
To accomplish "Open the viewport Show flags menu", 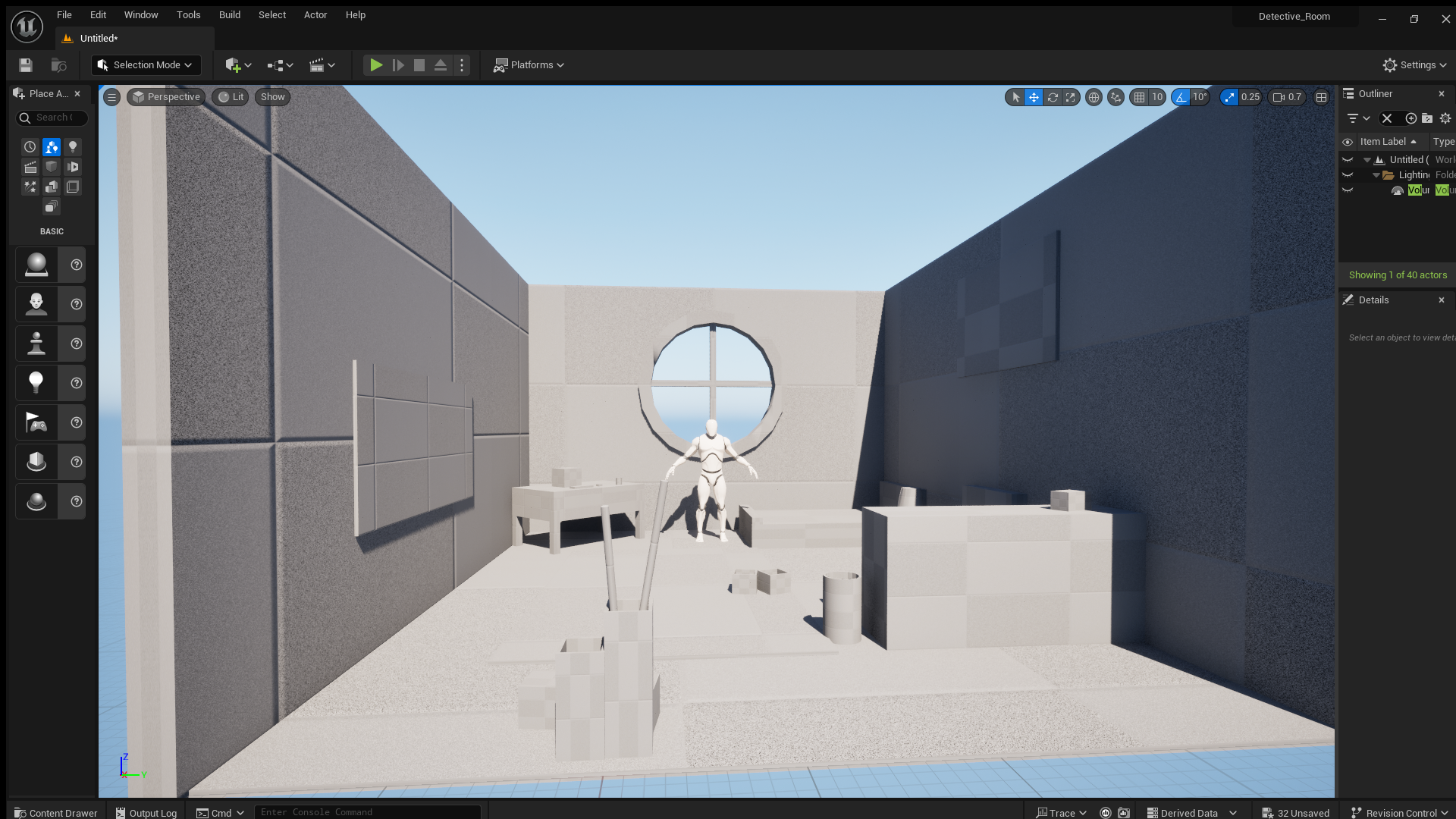I will tap(272, 97).
